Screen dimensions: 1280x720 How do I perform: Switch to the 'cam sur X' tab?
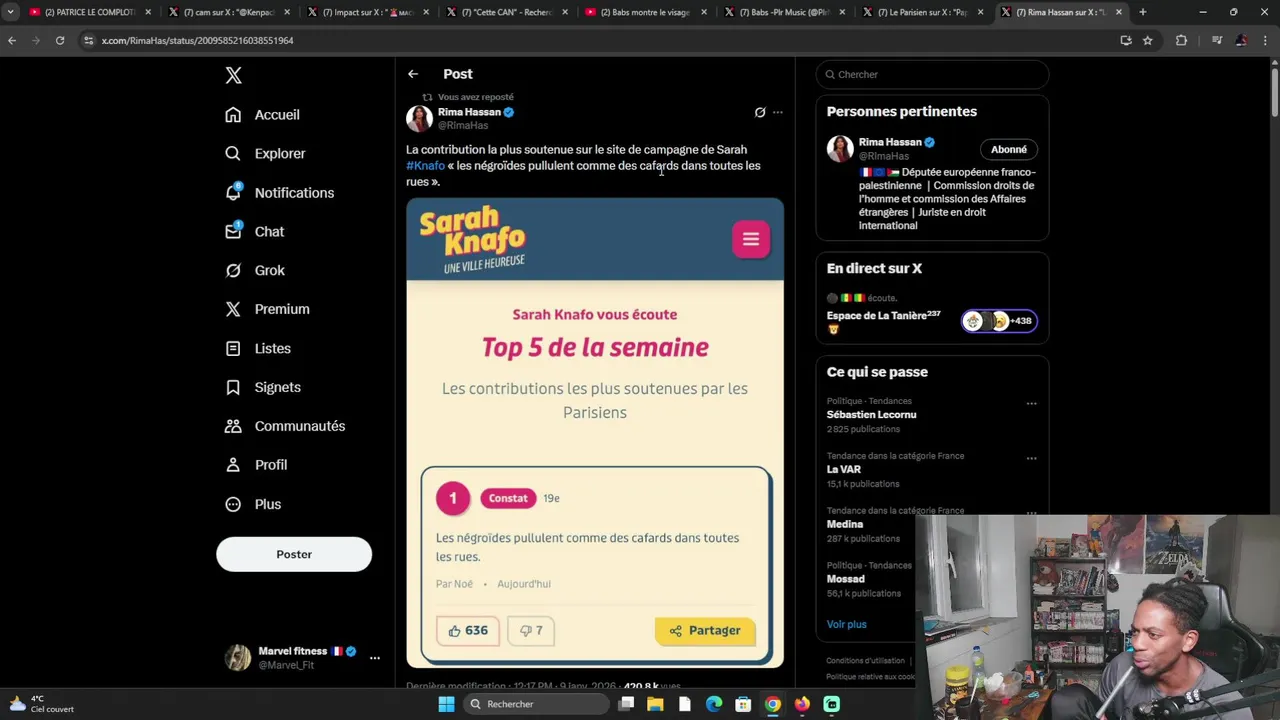pos(229,12)
